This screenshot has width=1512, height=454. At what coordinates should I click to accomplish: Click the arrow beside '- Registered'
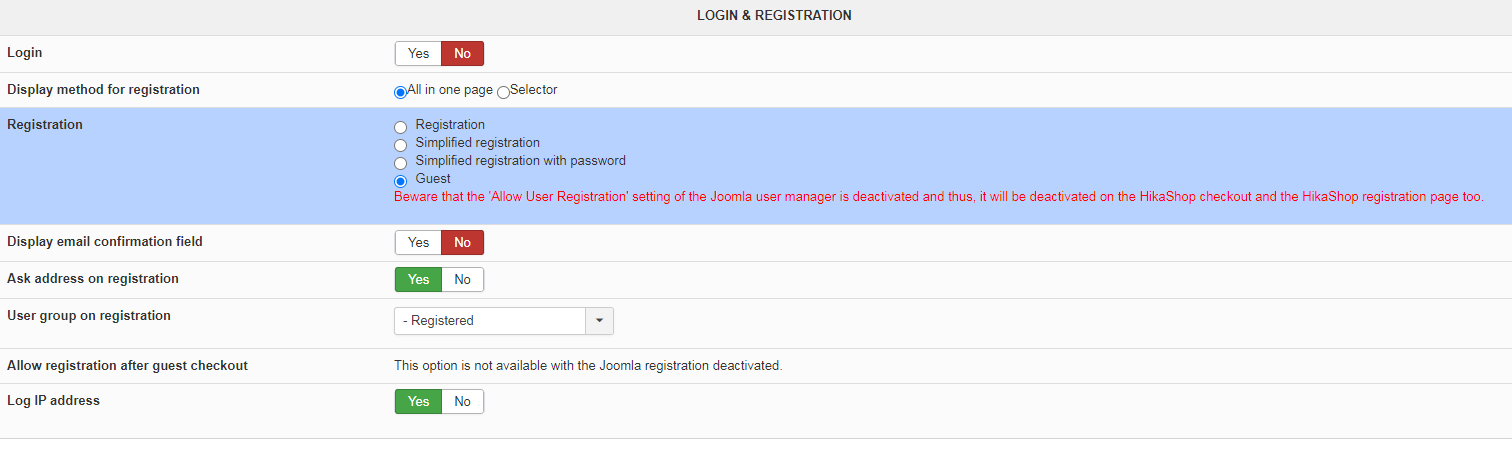coord(599,321)
